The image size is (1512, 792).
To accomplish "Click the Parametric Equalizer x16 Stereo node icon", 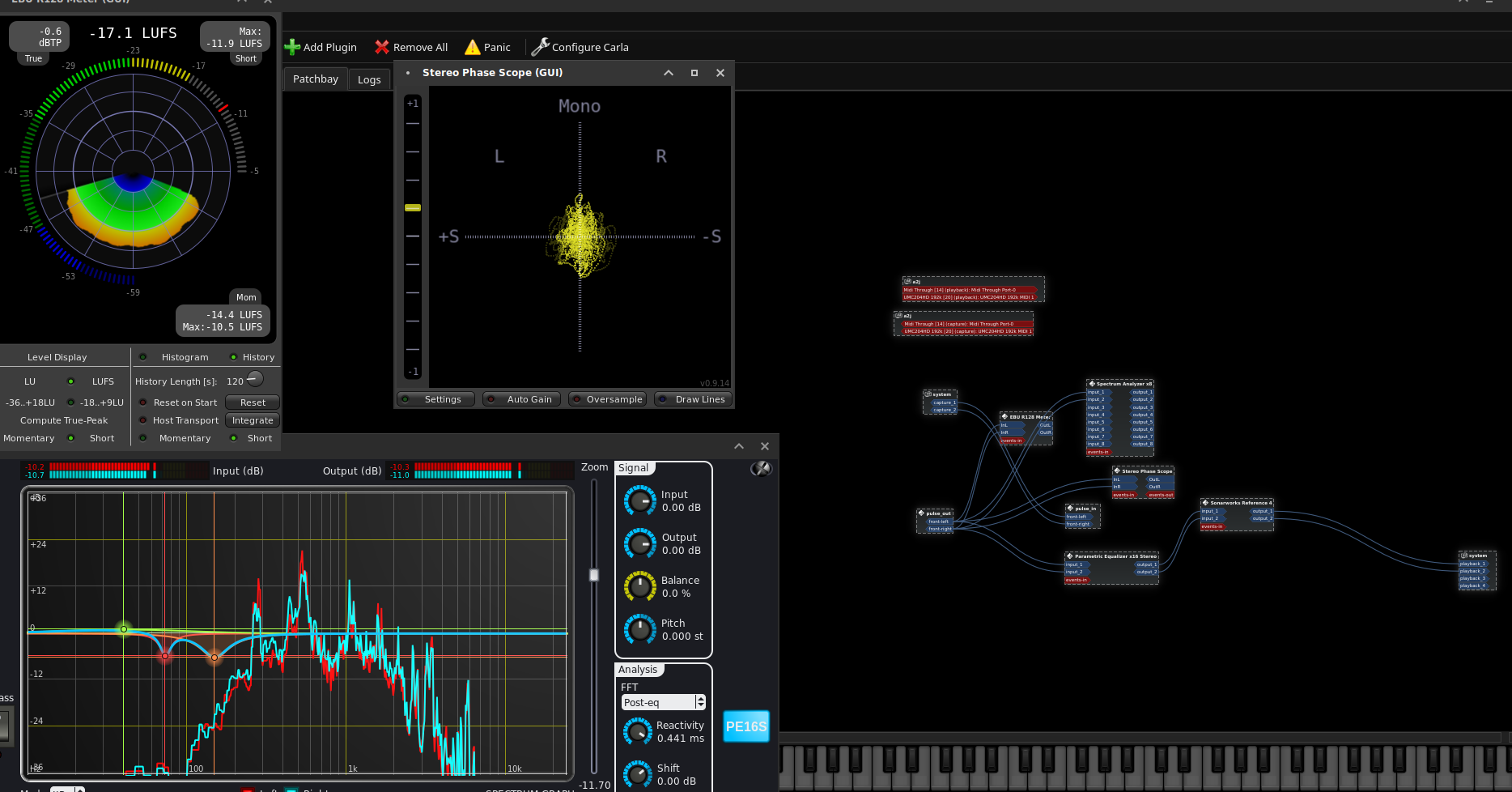I will coord(1070,556).
